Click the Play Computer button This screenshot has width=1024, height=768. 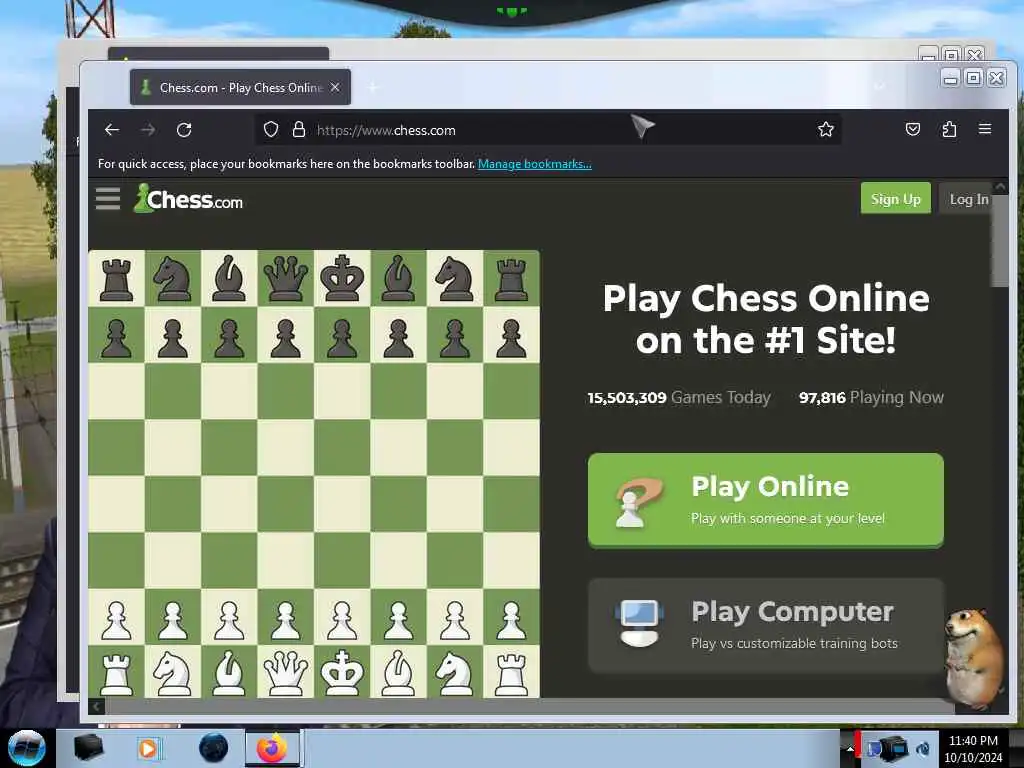point(765,626)
